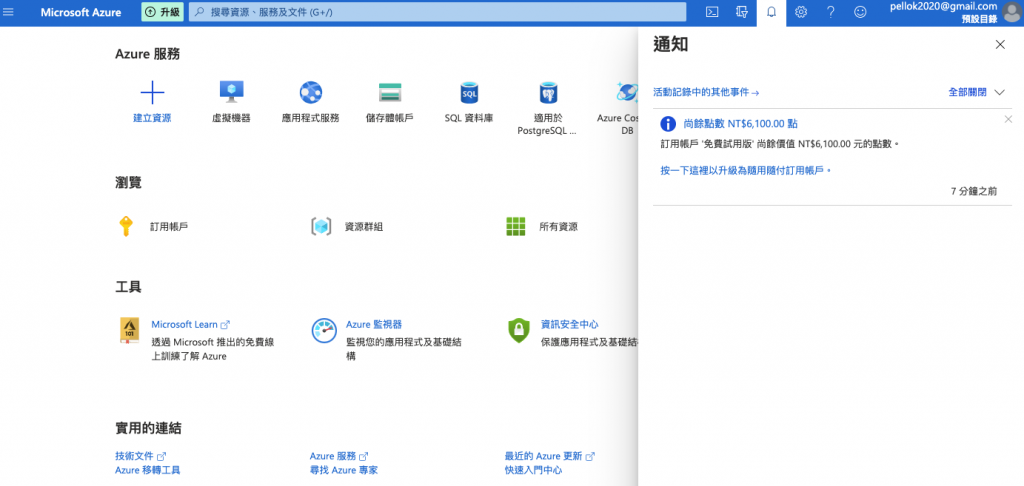Open portal settings via gear icon
The height and width of the screenshot is (486, 1024).
click(801, 12)
